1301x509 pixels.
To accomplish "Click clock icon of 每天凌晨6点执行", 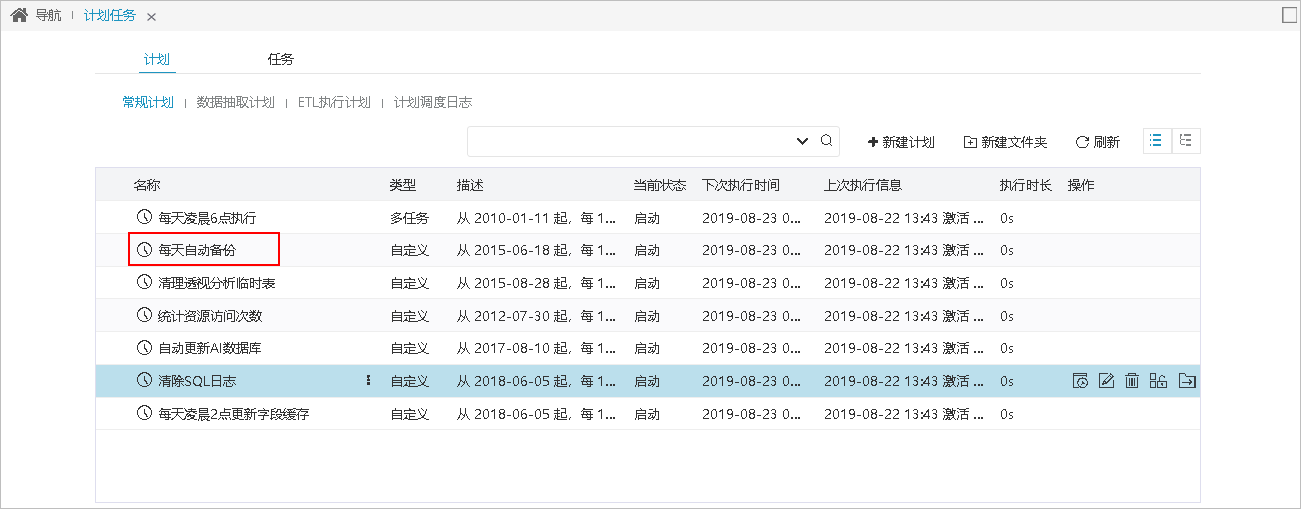I will [143, 217].
